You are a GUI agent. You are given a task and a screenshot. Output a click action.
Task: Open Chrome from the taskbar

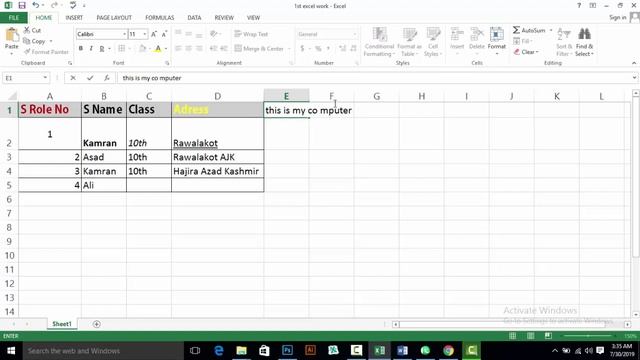[x=448, y=351]
